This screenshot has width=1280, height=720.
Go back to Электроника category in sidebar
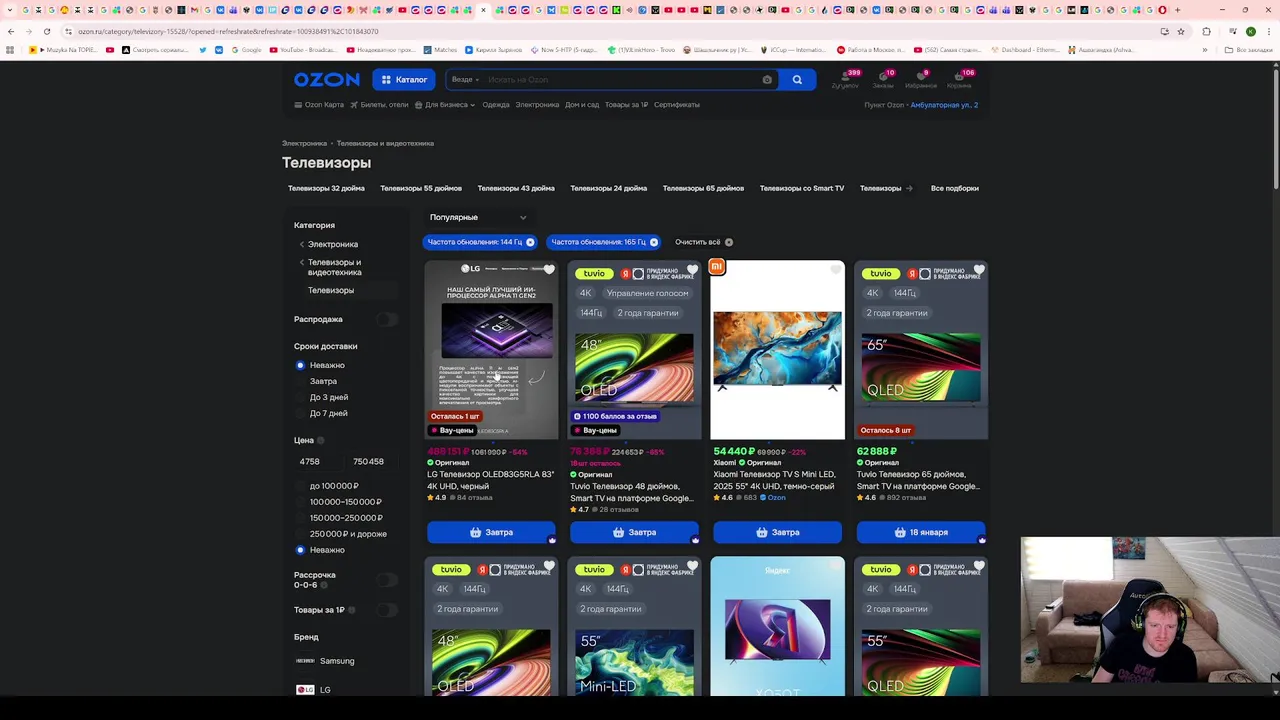pos(332,244)
